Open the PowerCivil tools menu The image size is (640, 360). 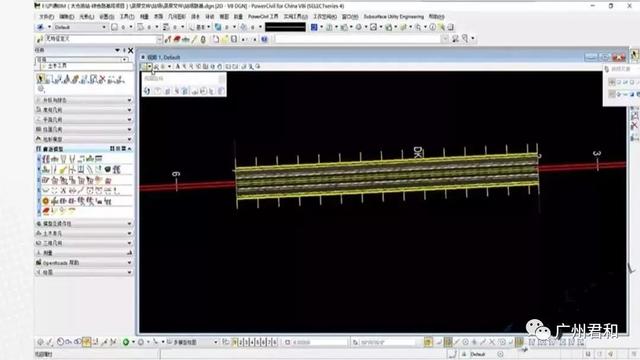click(263, 17)
